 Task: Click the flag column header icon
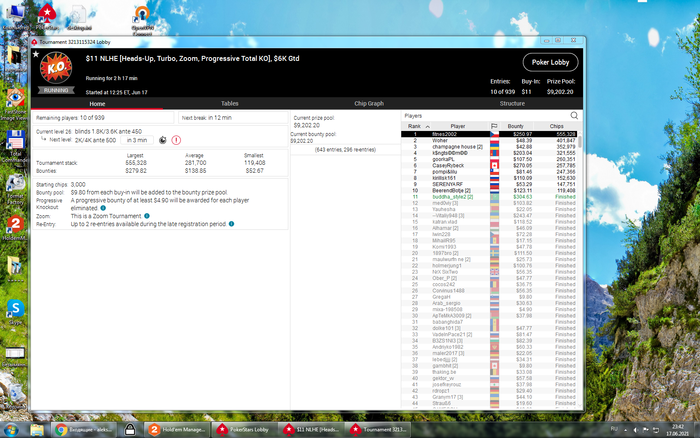[494, 126]
